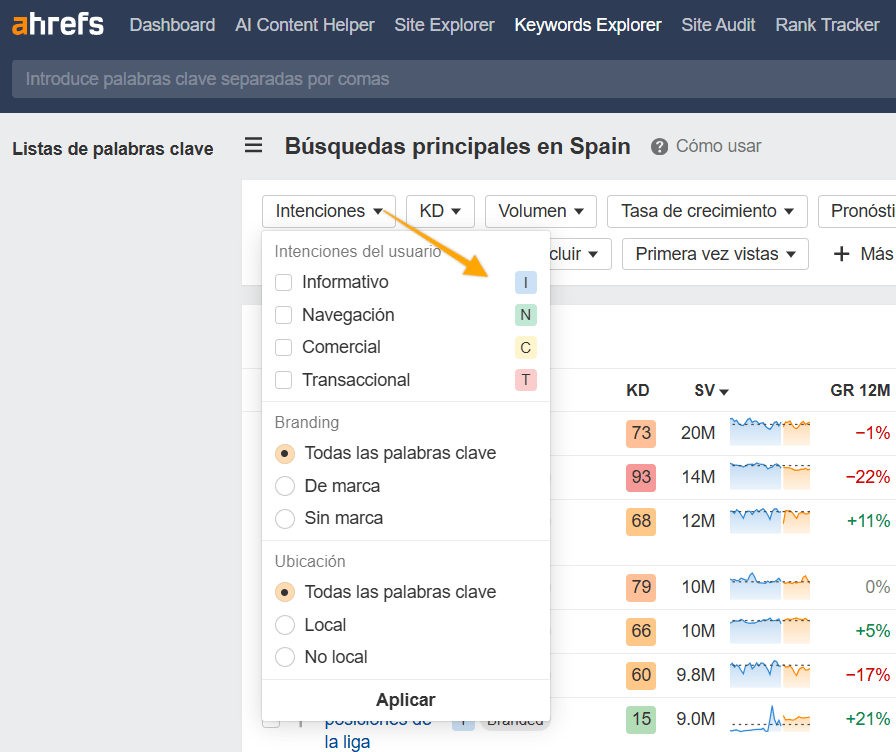The image size is (896, 752).
Task: Click the Aplicar button
Action: click(x=405, y=700)
